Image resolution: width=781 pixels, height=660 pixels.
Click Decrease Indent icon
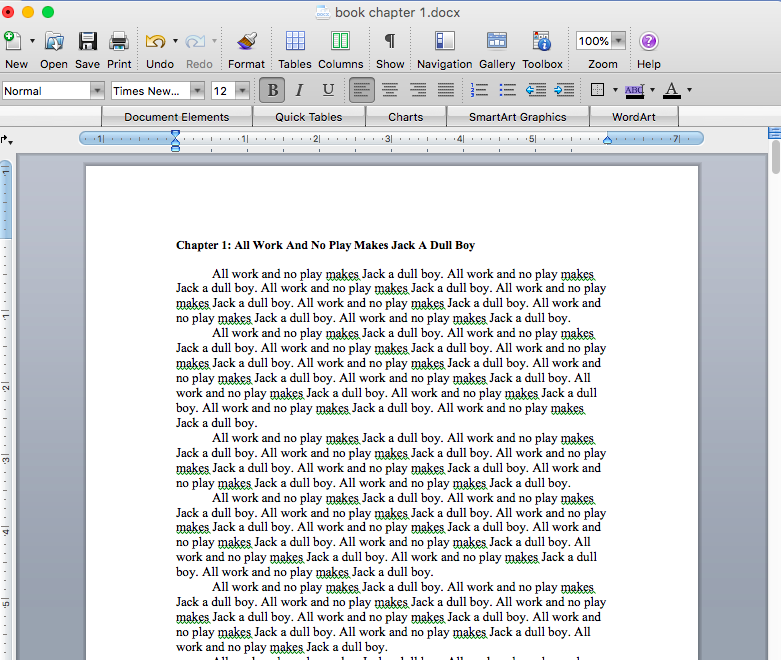coord(536,90)
